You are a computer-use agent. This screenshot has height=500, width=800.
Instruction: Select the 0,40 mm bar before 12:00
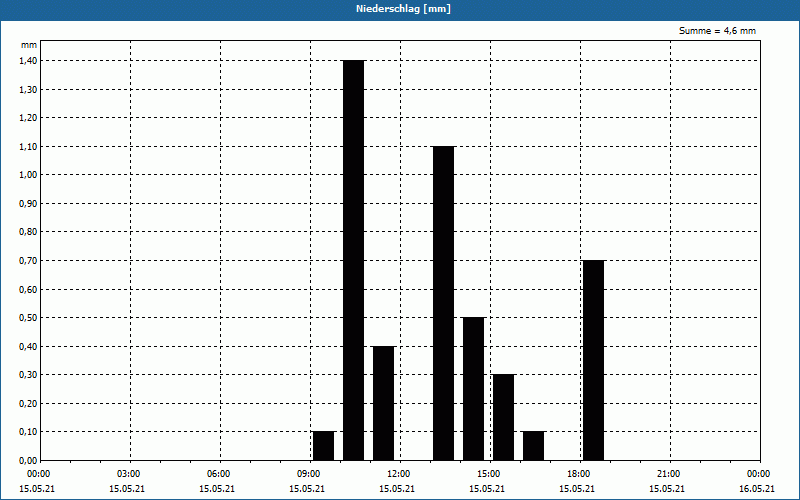click(384, 403)
